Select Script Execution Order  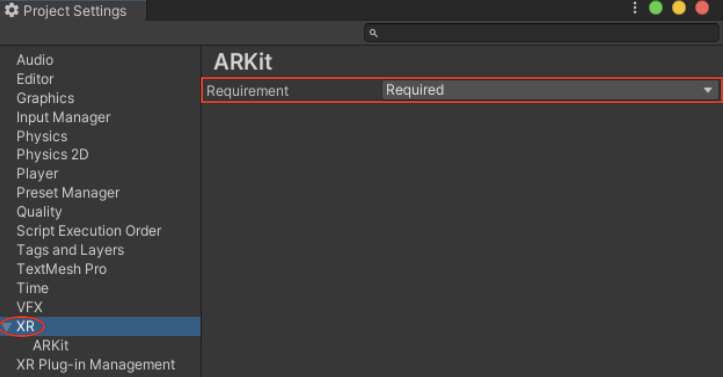(89, 231)
